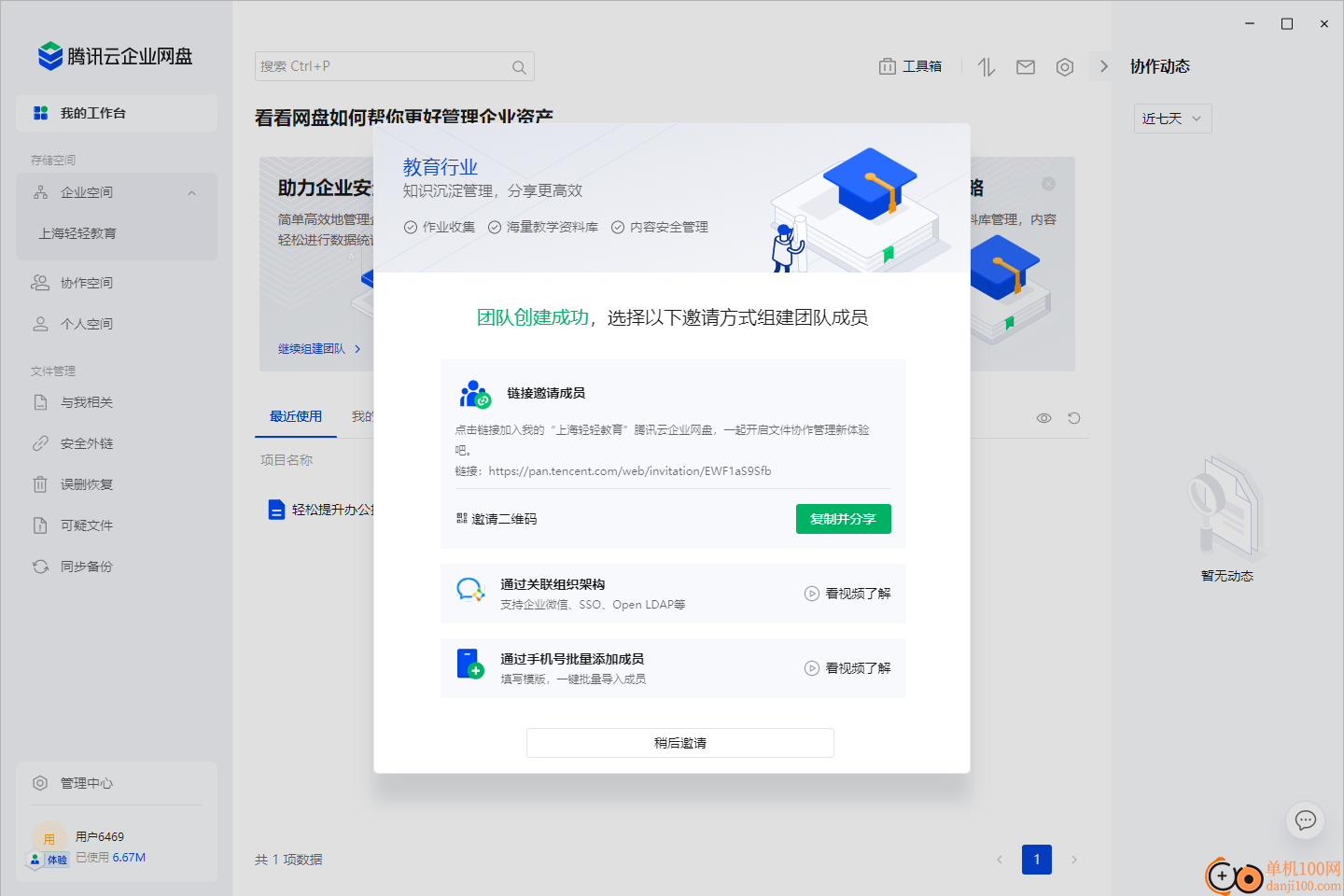Click the 误删恢复 trash icon

tap(40, 484)
